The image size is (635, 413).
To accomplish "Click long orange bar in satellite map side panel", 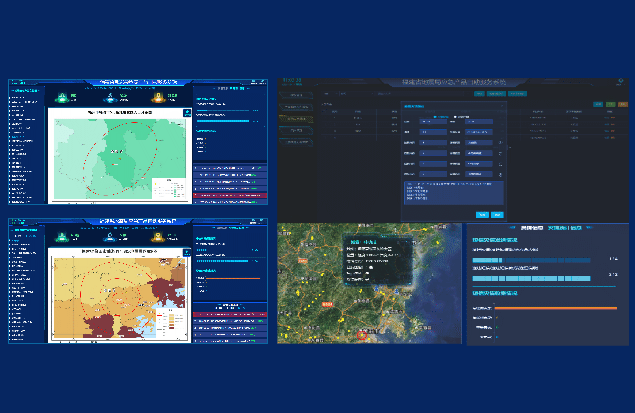I will coord(556,308).
